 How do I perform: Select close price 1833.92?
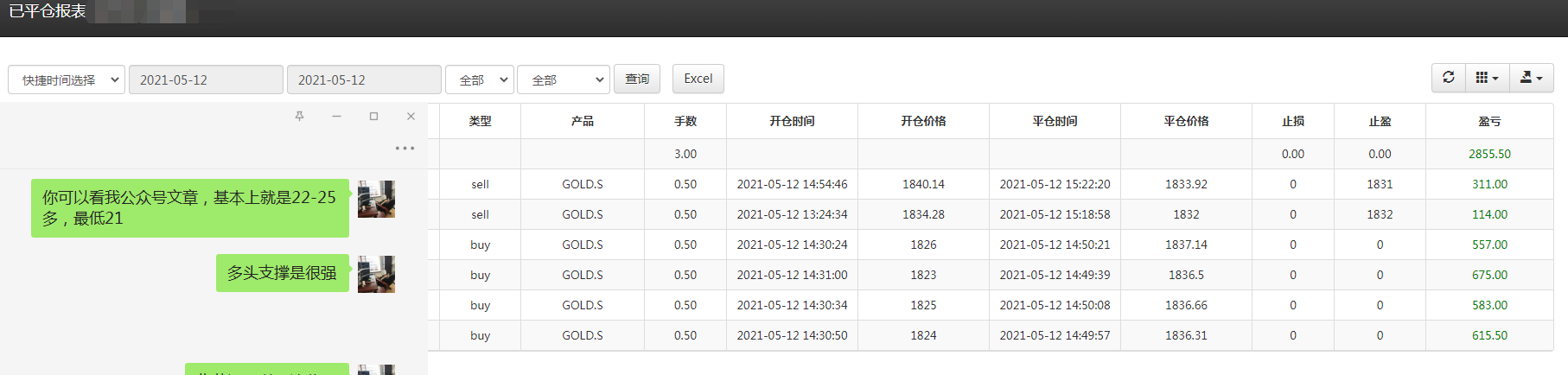coord(1186,184)
